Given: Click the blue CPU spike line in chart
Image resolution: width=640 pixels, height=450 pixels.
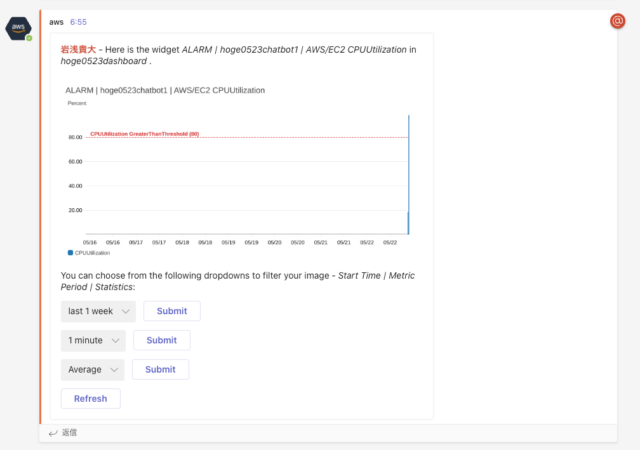Looking at the screenshot, I should (409, 175).
